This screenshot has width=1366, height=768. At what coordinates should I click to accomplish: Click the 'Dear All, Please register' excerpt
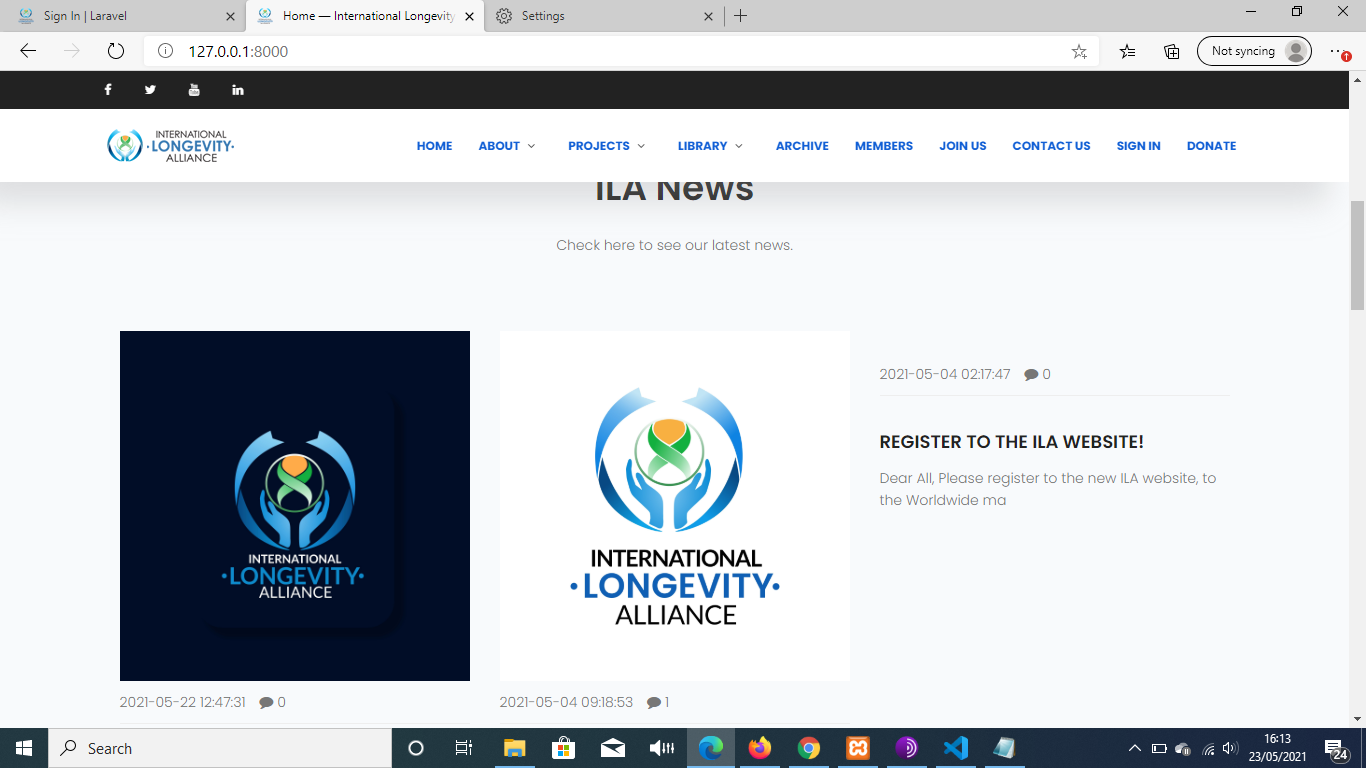click(x=1048, y=489)
